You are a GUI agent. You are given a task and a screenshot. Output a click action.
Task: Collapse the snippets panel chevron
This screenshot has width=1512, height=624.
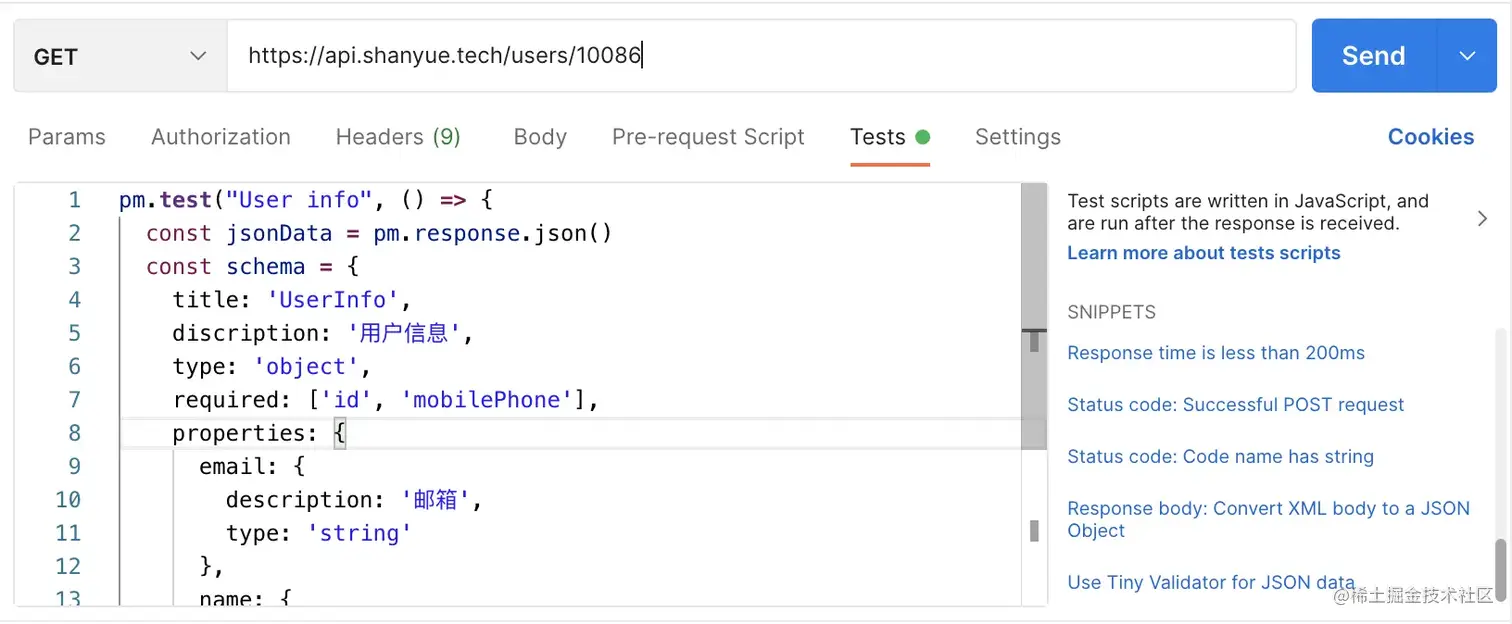coord(1482,218)
